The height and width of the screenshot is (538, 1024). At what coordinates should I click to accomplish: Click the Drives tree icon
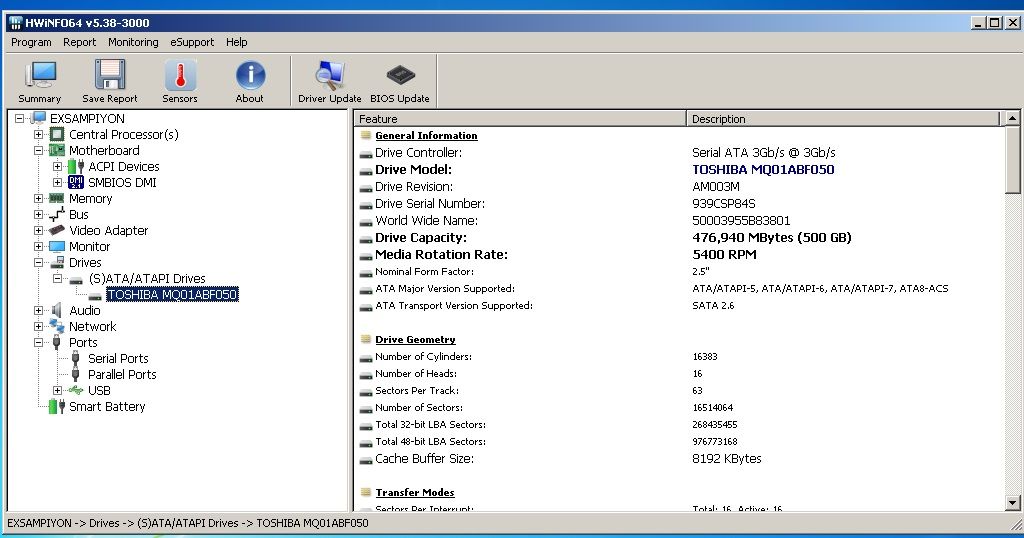pos(57,262)
